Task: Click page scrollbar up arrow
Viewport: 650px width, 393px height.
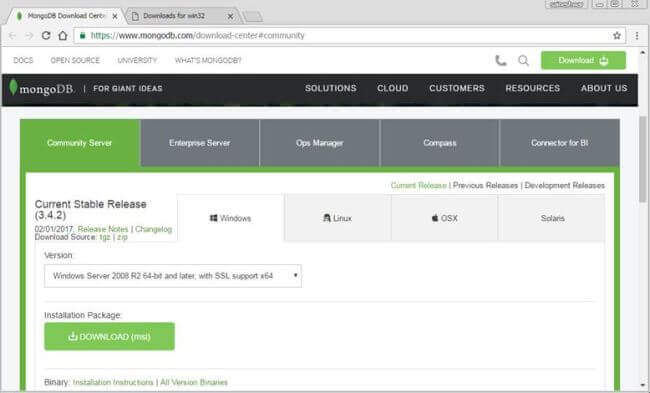Action: click(643, 53)
